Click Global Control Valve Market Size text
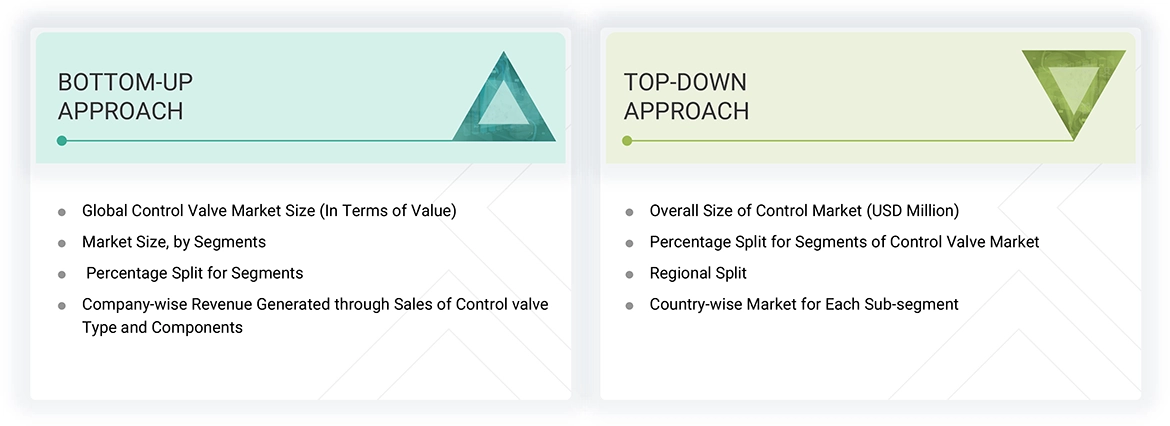This screenshot has width=1170, height=426. tap(269, 211)
